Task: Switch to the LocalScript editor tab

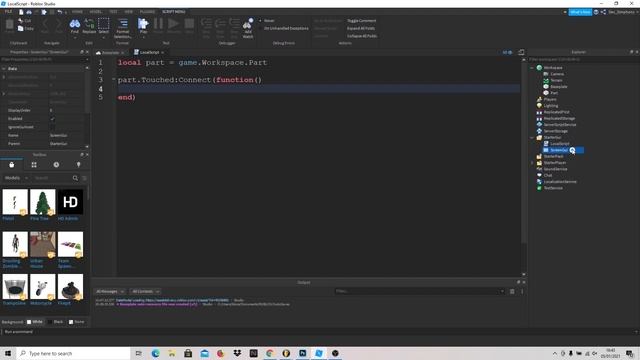Action: pyautogui.click(x=149, y=52)
